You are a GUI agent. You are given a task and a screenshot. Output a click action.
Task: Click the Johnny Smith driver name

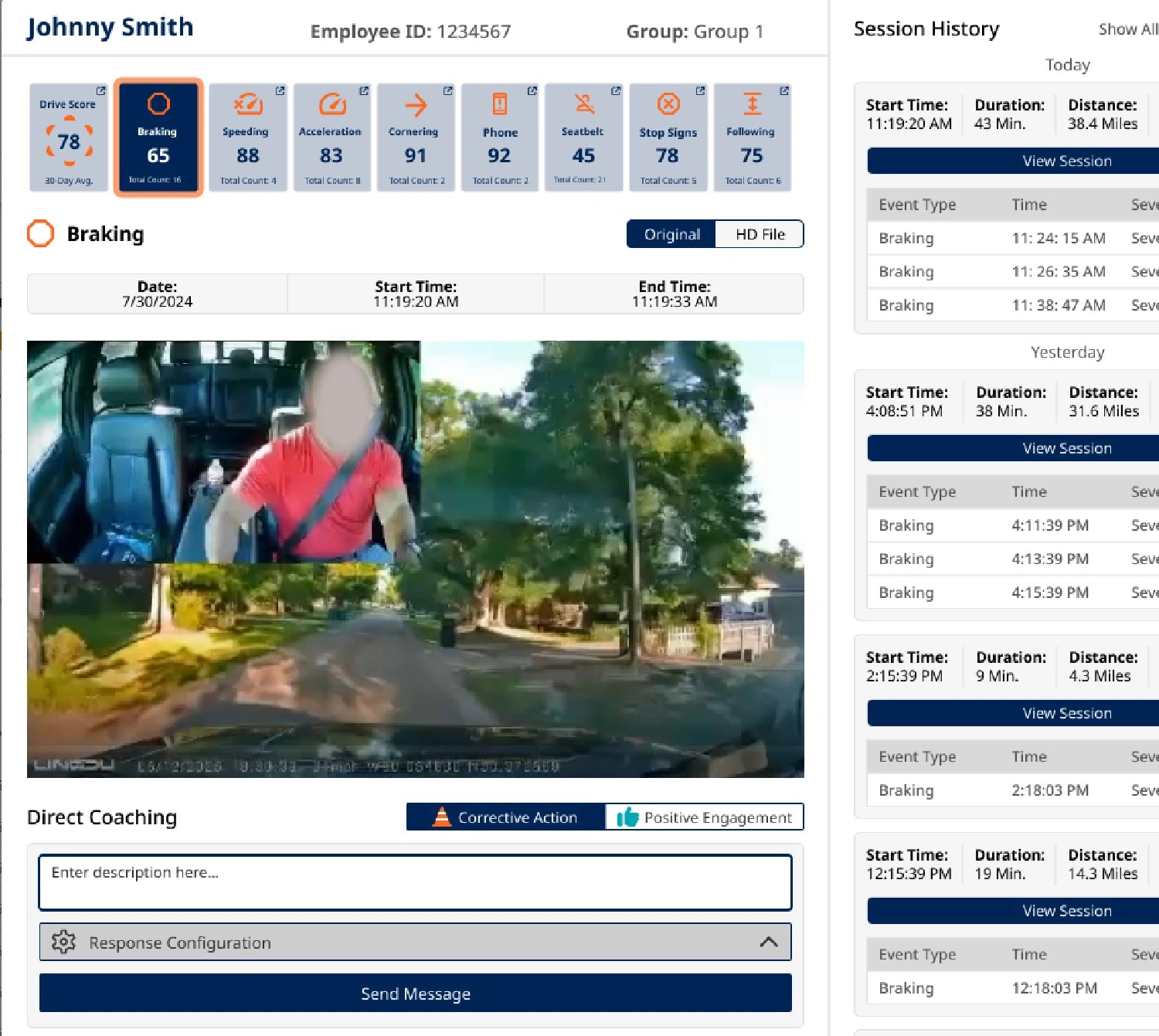click(x=110, y=28)
